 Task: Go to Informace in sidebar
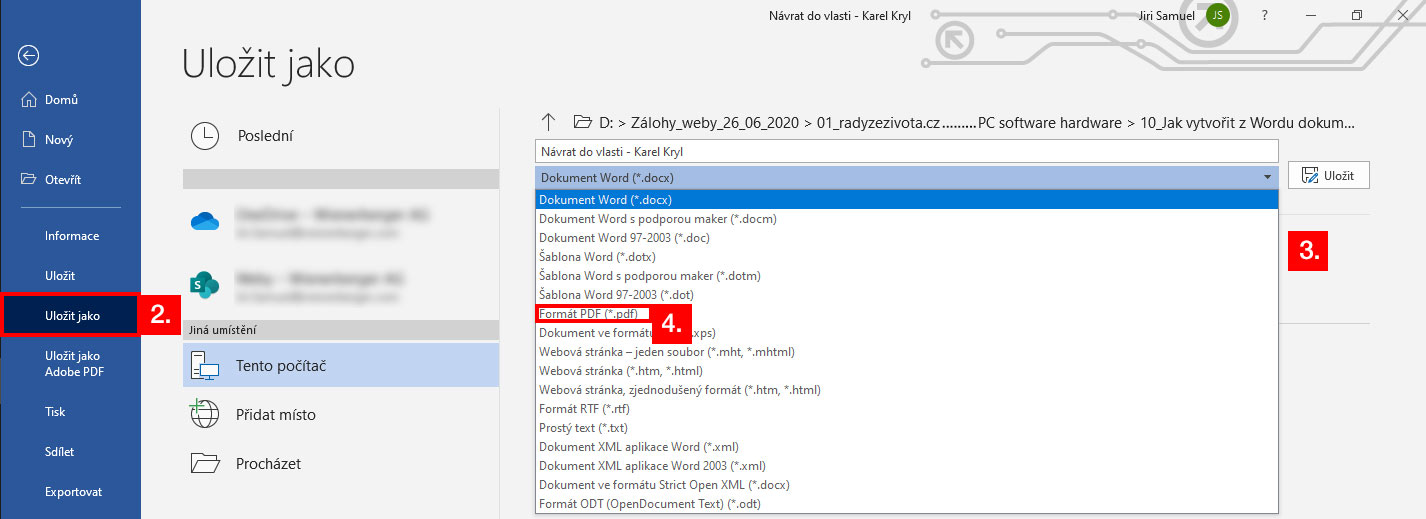70,236
